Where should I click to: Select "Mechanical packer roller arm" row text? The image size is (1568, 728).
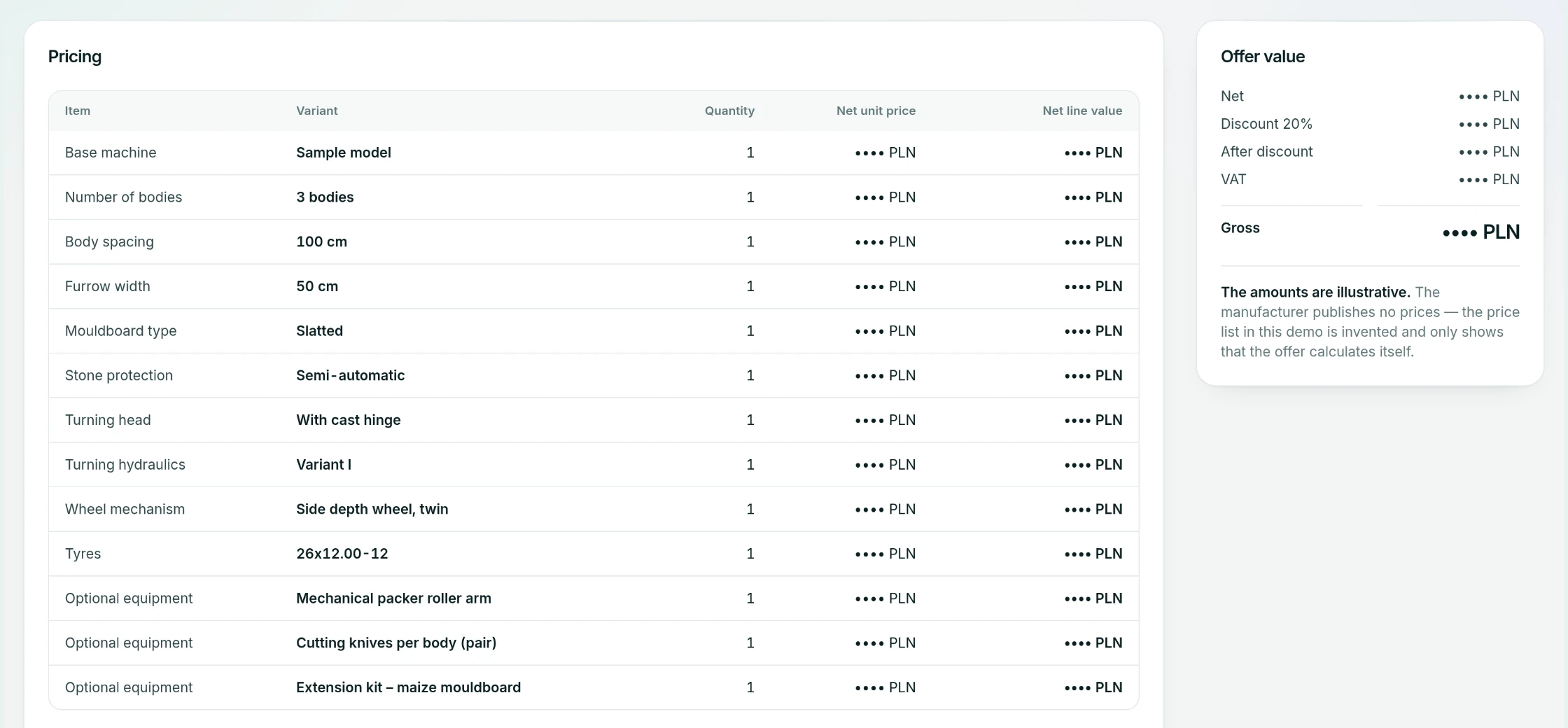pyautogui.click(x=393, y=598)
